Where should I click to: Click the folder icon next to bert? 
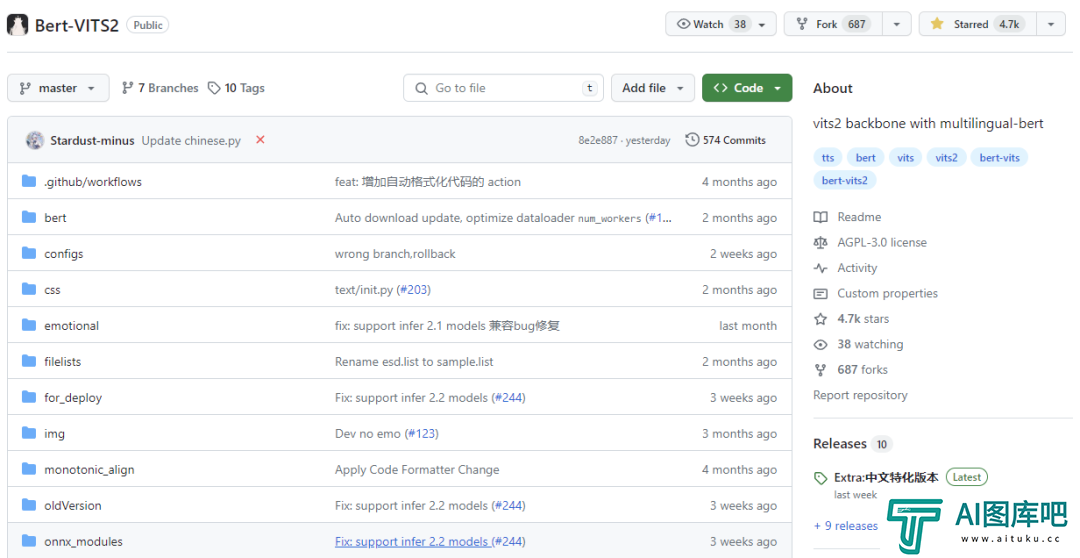click(29, 217)
